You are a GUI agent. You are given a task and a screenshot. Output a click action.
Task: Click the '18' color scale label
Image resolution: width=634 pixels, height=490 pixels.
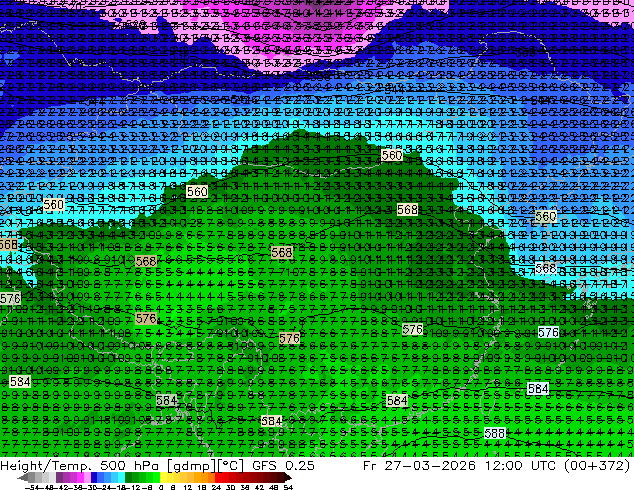[201, 488]
